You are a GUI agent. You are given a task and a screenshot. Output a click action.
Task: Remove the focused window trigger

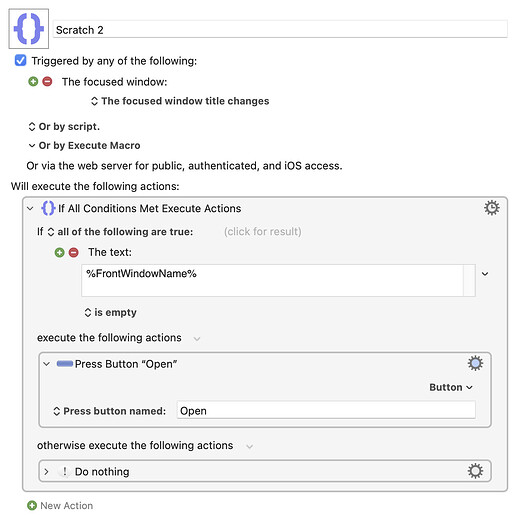pos(47,81)
